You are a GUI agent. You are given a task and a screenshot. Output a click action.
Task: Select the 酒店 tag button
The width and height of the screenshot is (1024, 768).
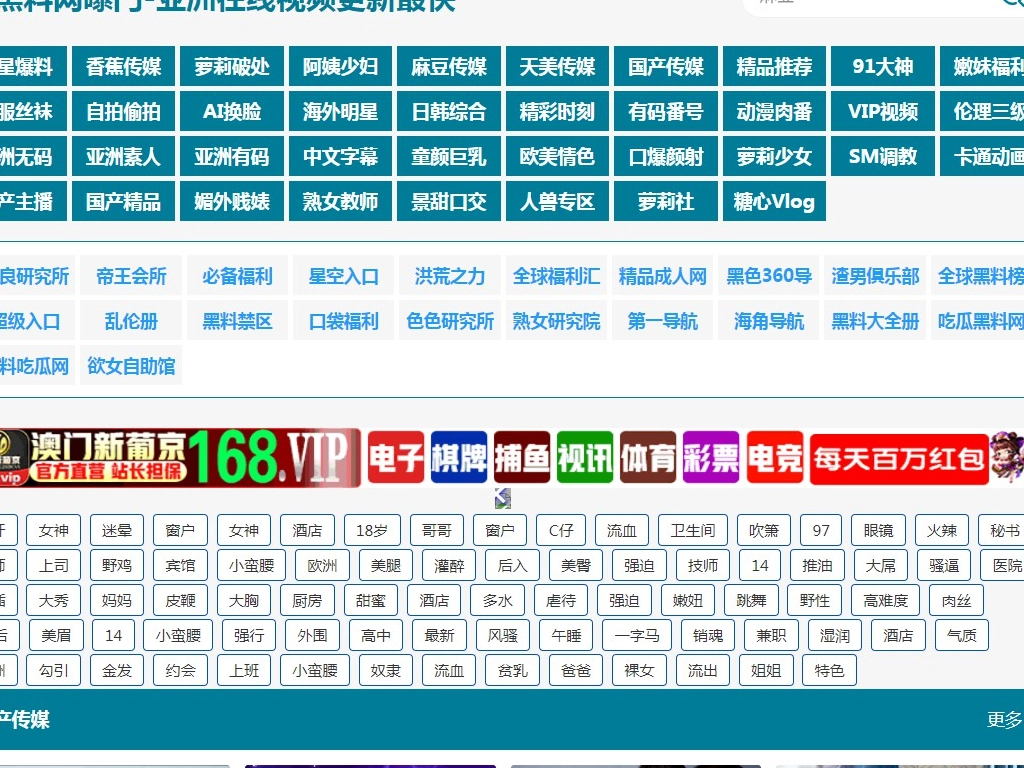[x=305, y=530]
